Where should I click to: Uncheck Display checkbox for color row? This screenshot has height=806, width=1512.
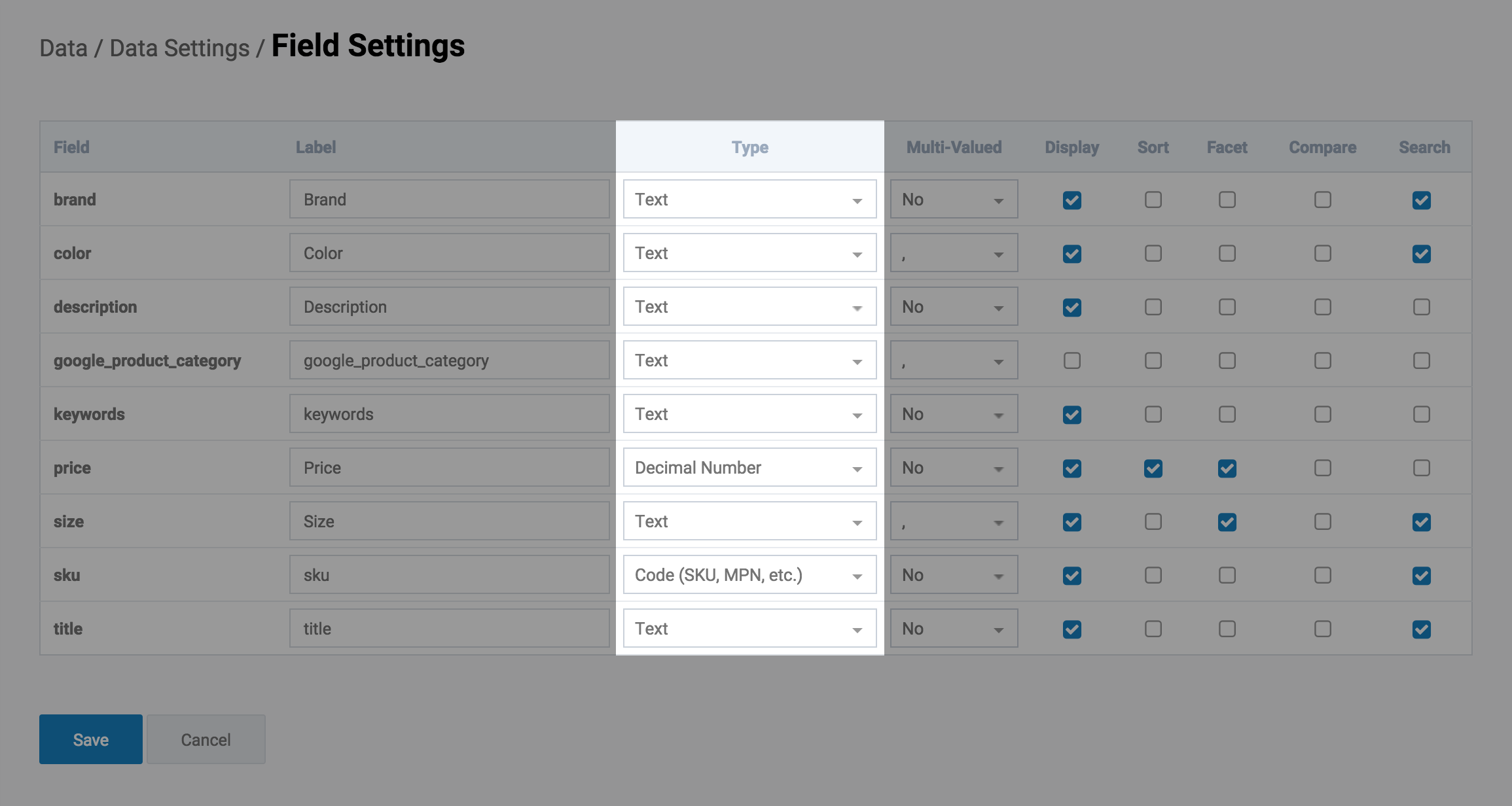point(1071,254)
